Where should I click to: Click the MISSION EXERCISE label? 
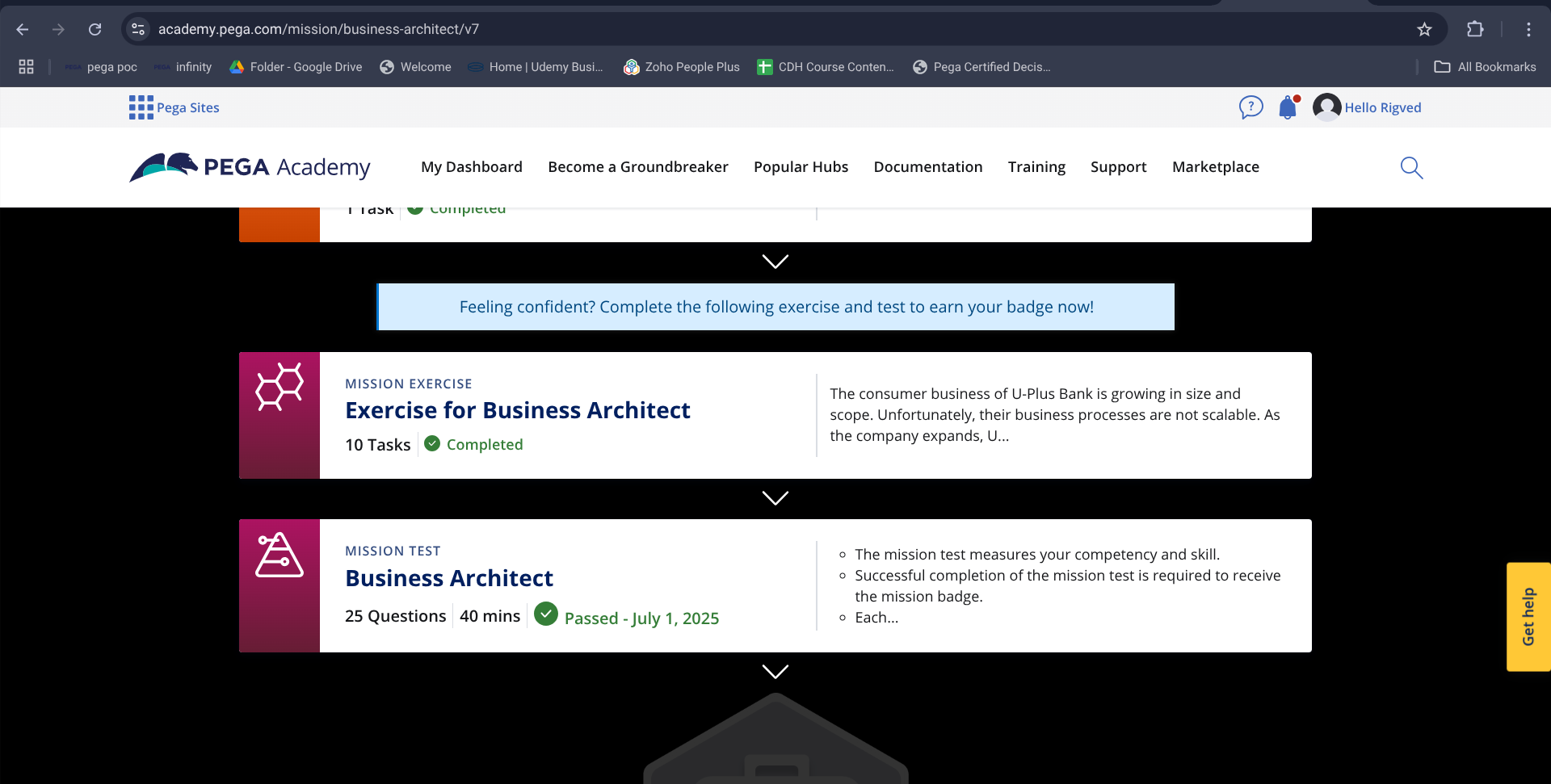click(409, 384)
